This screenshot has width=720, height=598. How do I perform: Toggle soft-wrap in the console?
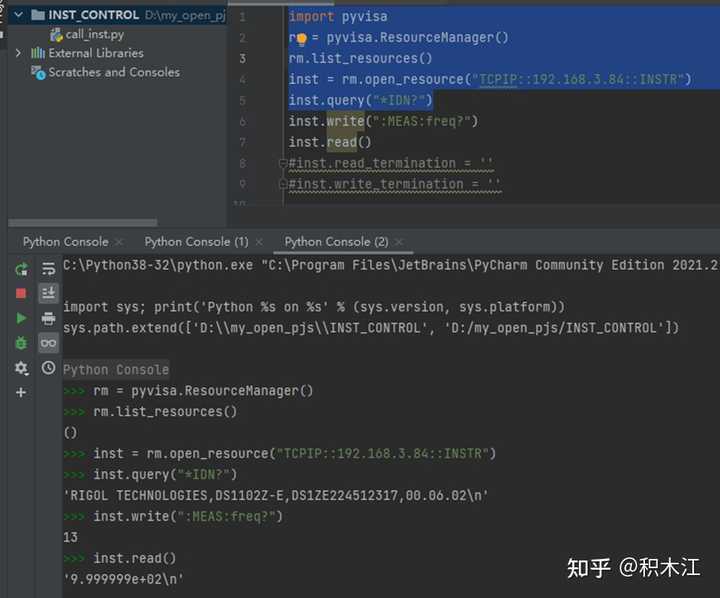pyautogui.click(x=48, y=269)
